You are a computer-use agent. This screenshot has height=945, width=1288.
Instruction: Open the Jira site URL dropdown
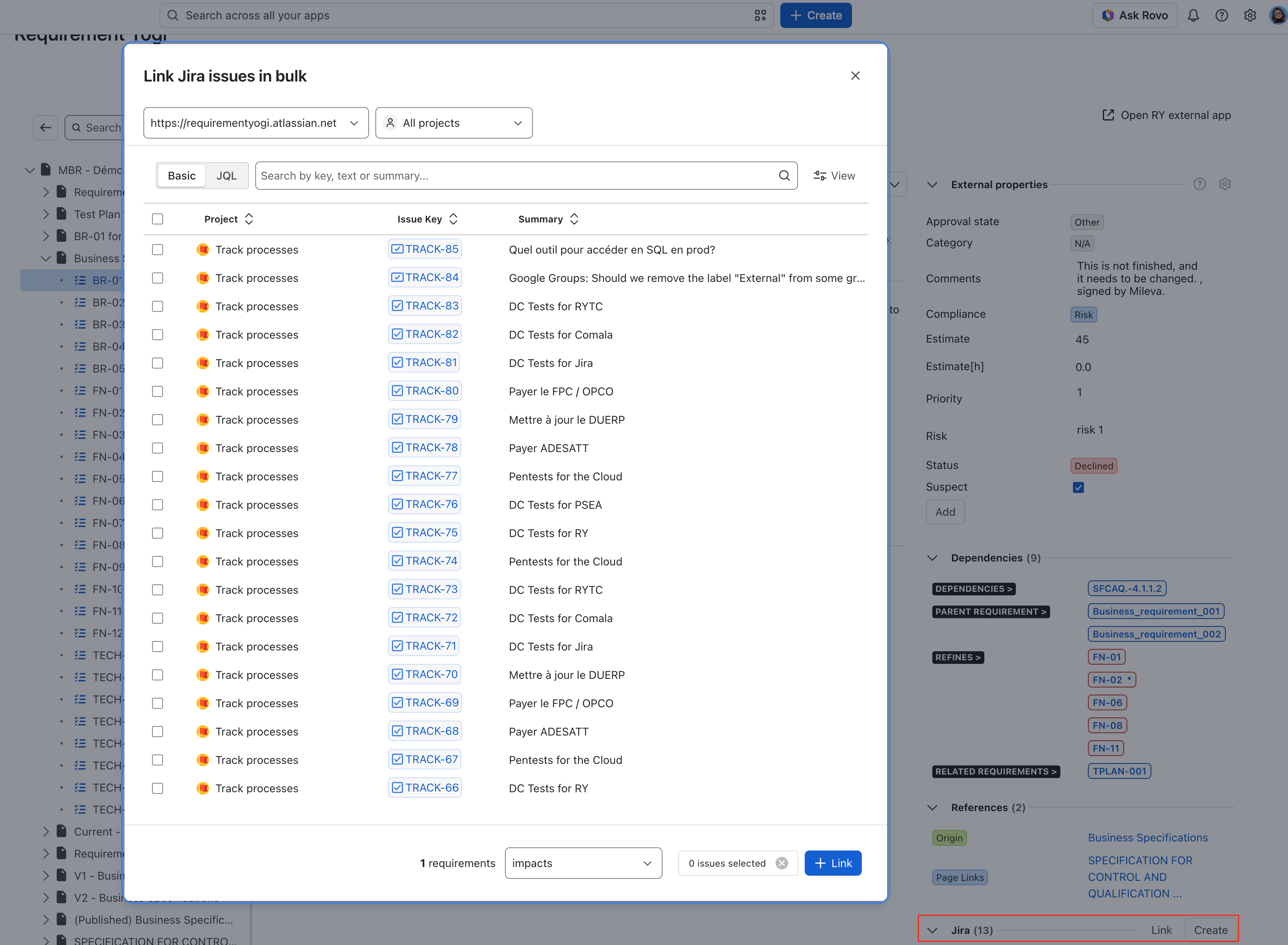(x=256, y=123)
